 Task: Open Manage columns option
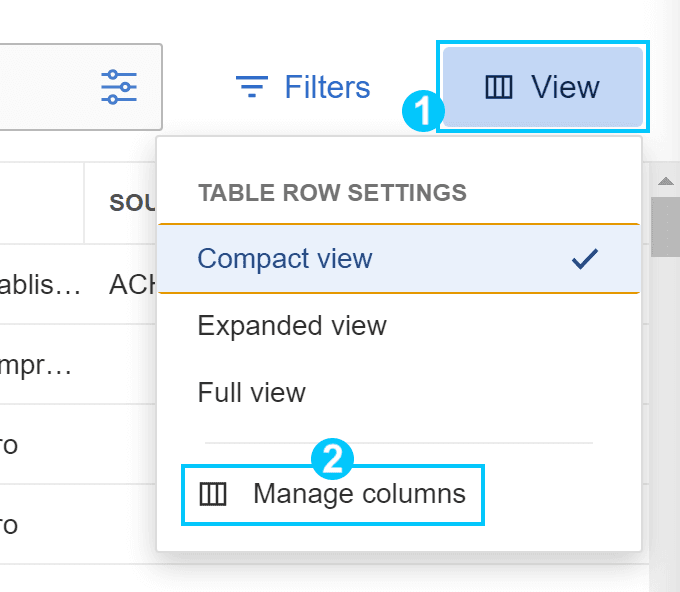click(x=333, y=494)
